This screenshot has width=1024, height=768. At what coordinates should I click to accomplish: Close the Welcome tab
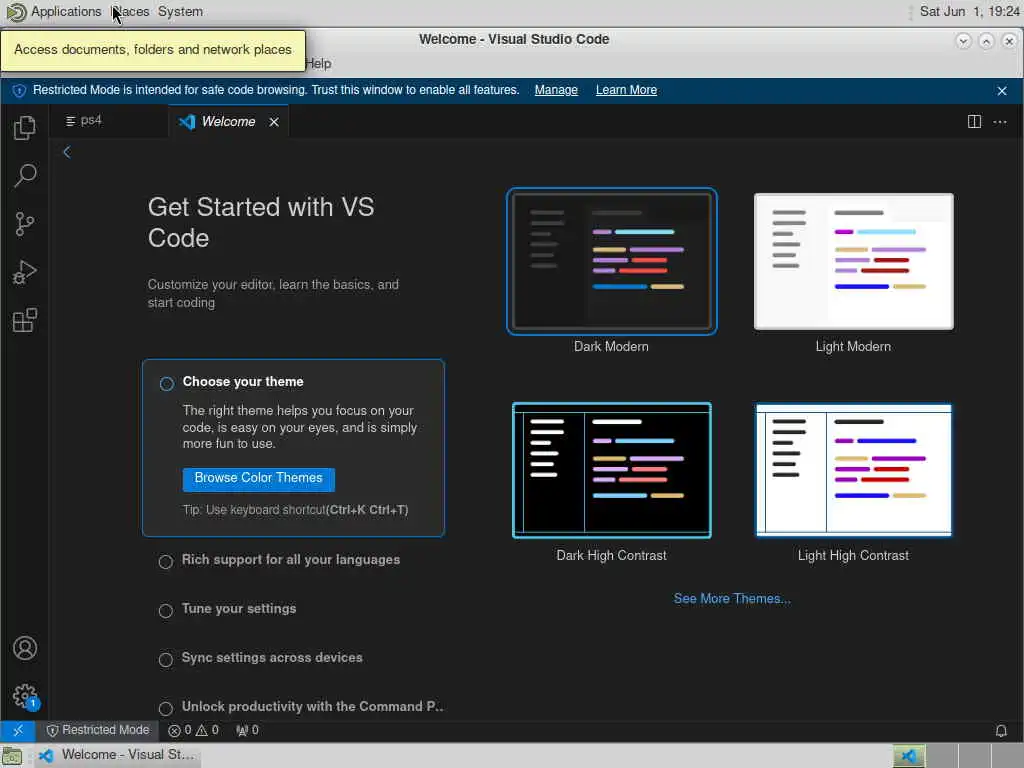point(274,121)
